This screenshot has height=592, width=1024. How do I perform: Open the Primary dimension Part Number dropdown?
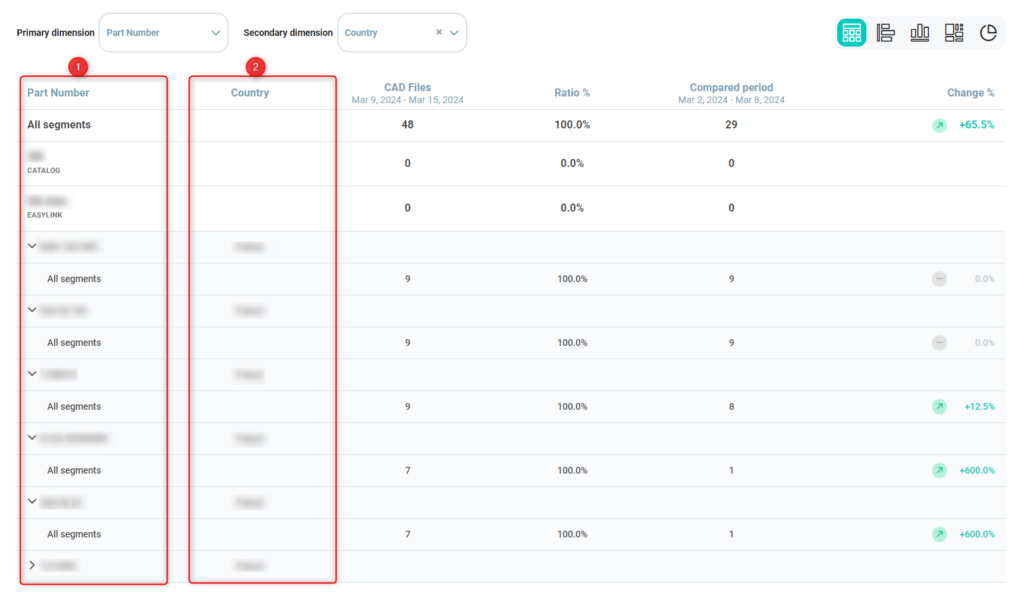coord(163,32)
